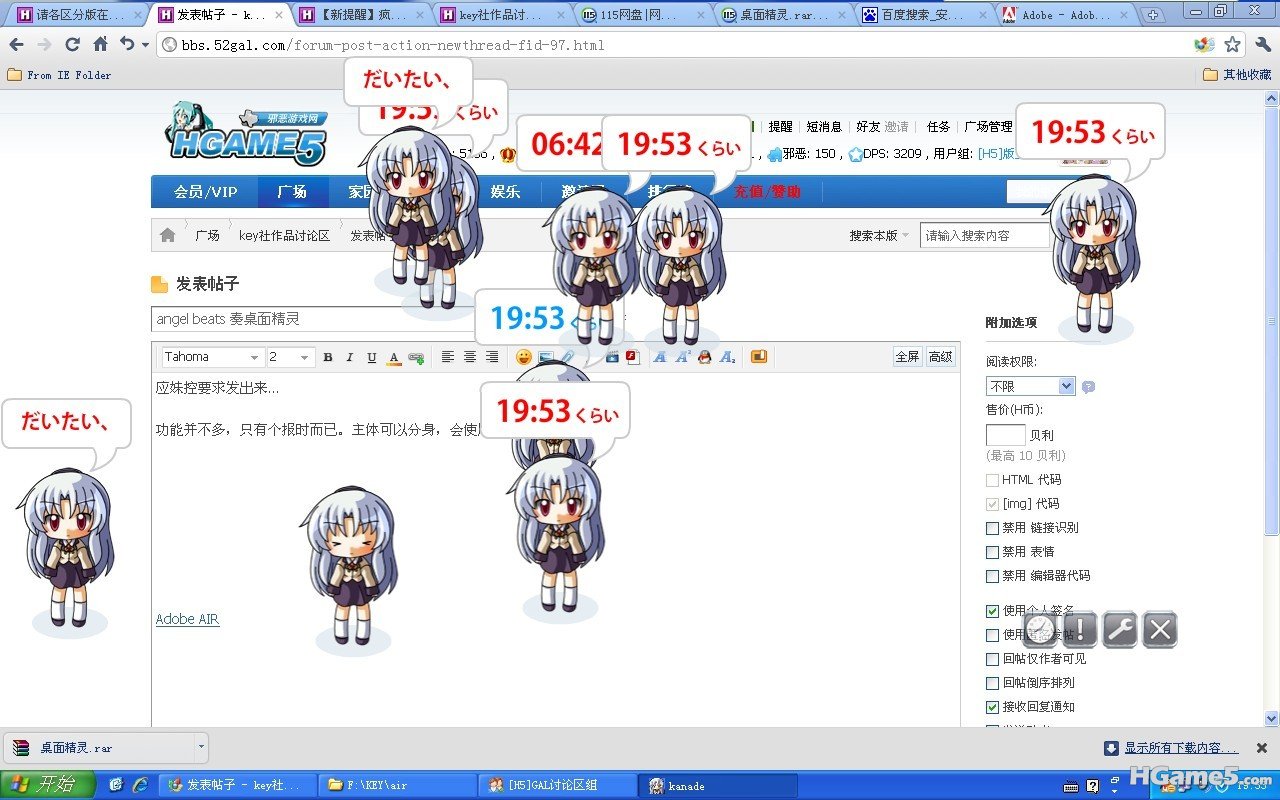Click the 全屏 fullscreen editor button
The width and height of the screenshot is (1280, 800).
tap(907, 357)
